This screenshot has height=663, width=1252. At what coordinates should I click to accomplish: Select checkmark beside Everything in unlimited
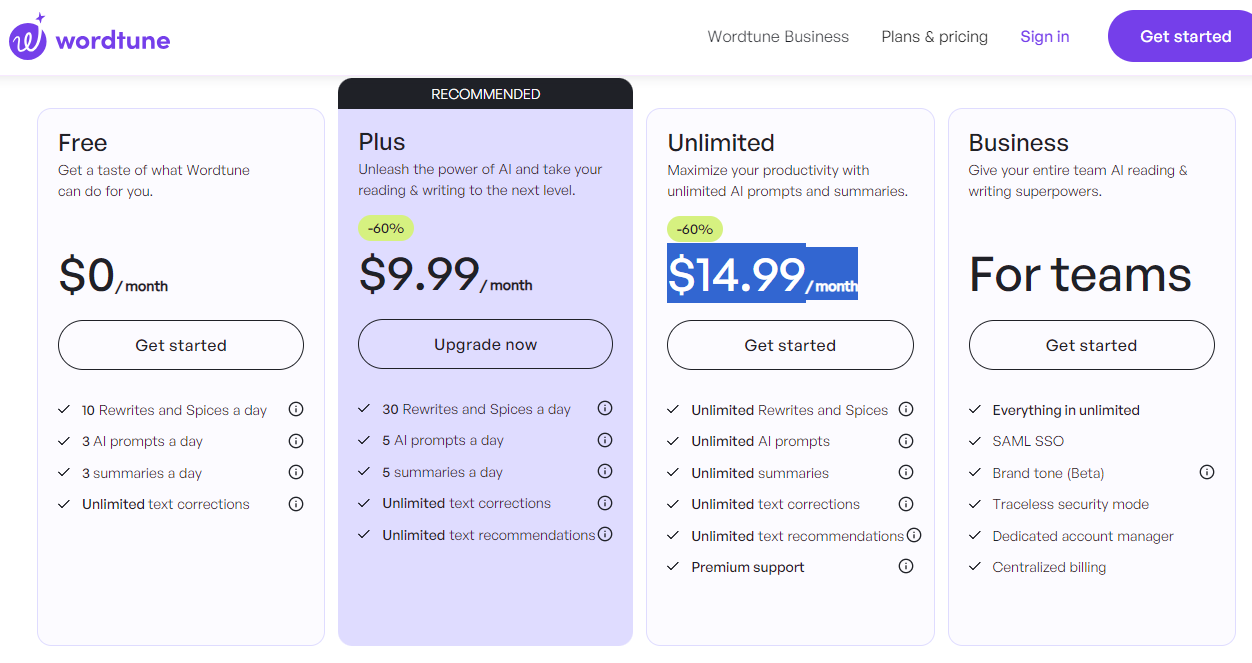click(x=973, y=408)
